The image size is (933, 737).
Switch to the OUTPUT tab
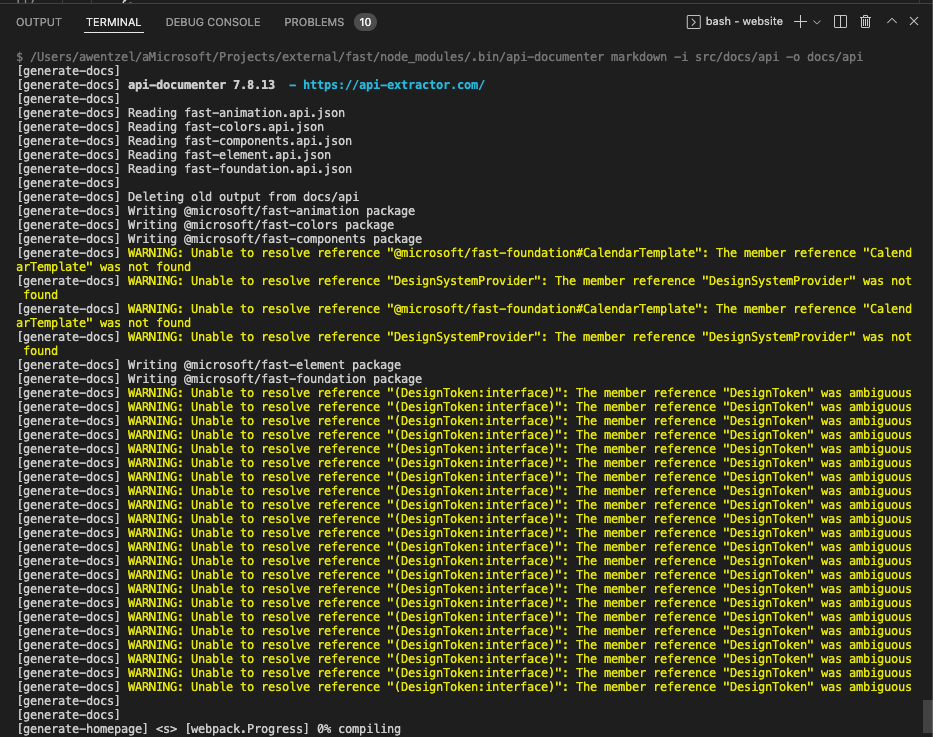(x=38, y=22)
